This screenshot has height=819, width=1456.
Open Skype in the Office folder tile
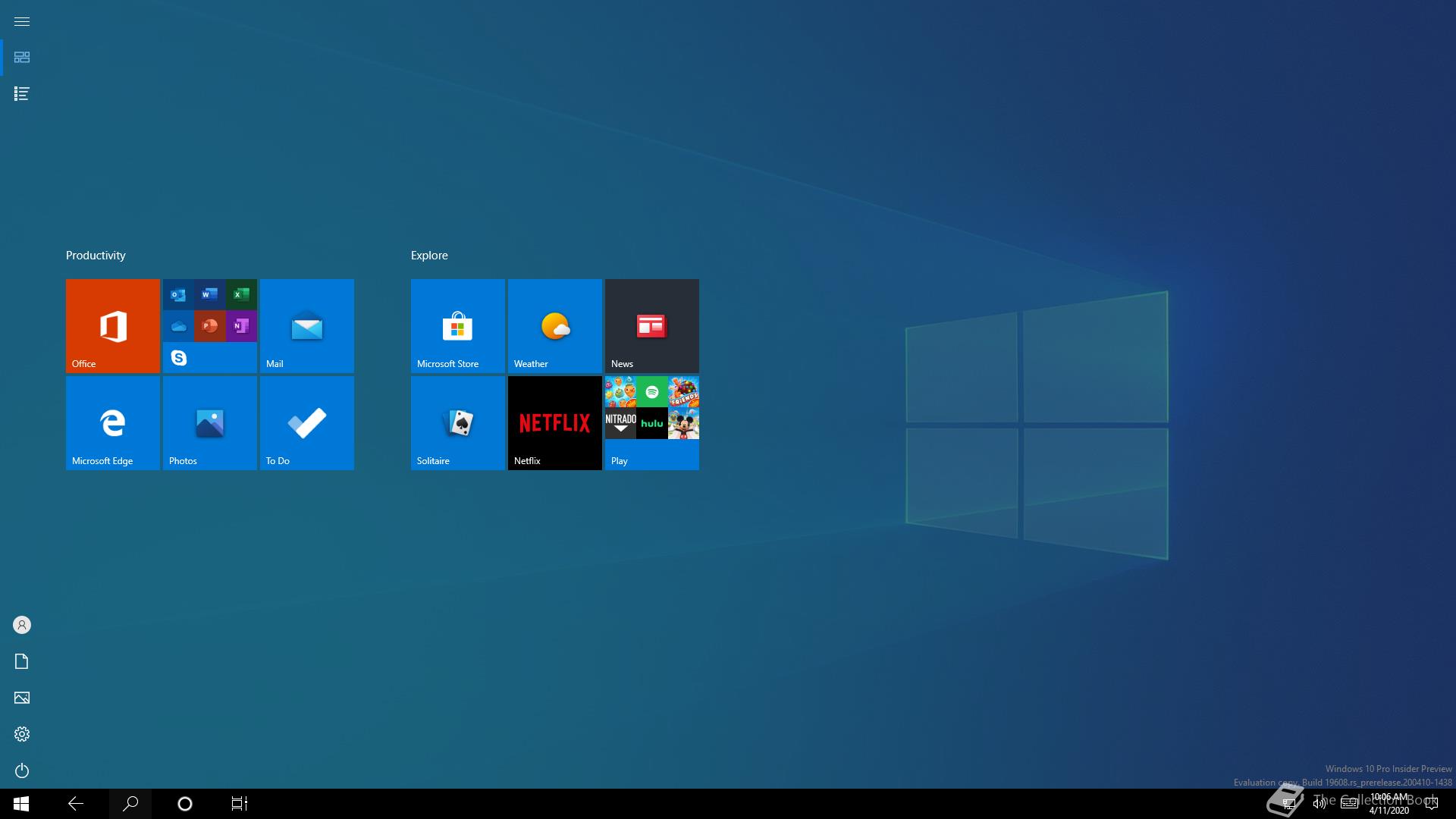click(x=178, y=357)
